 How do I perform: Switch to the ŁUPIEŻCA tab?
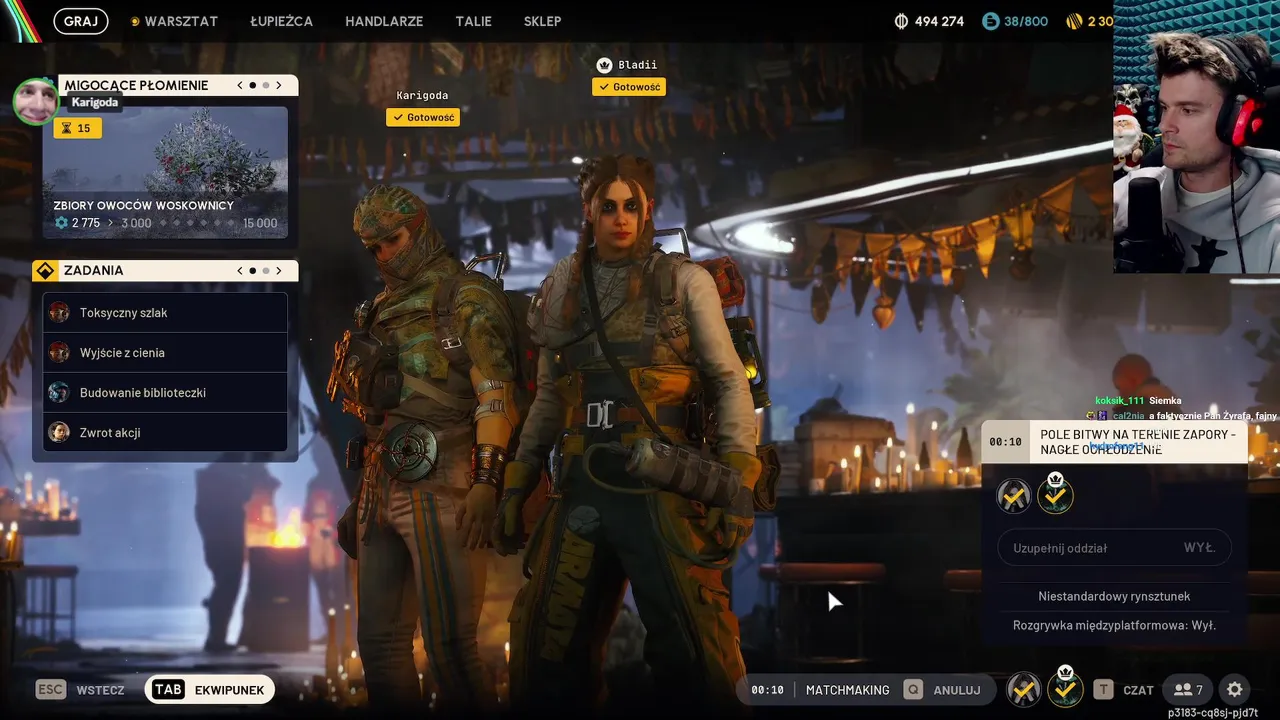[x=281, y=21]
